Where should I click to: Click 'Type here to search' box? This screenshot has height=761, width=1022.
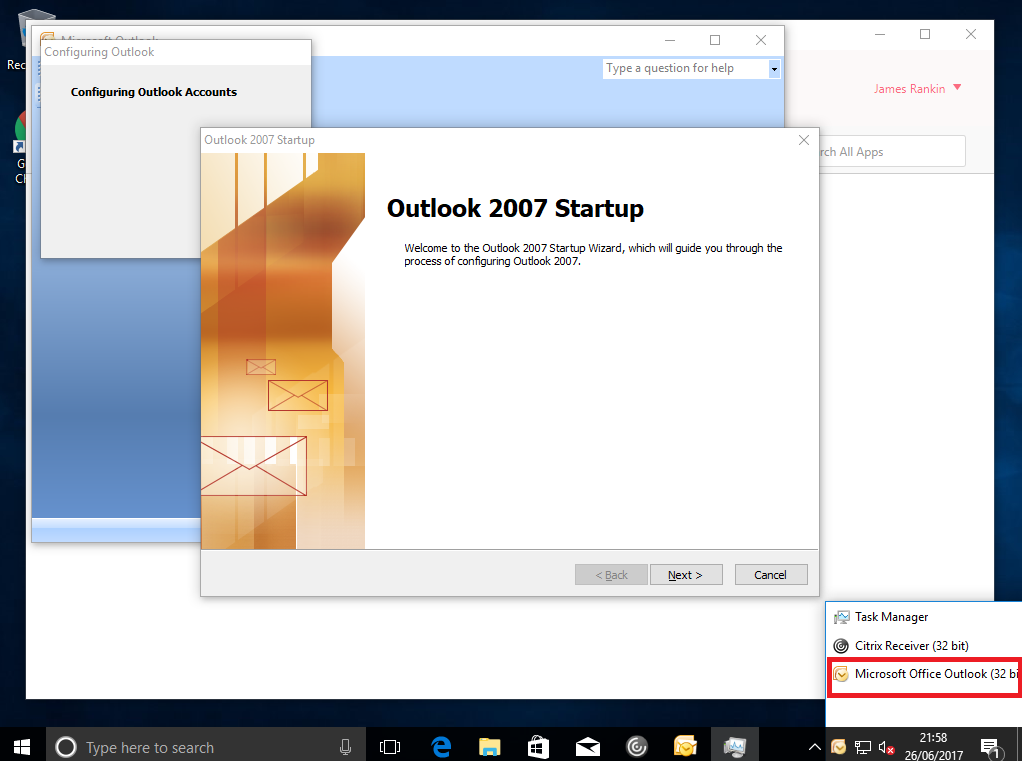pos(205,747)
